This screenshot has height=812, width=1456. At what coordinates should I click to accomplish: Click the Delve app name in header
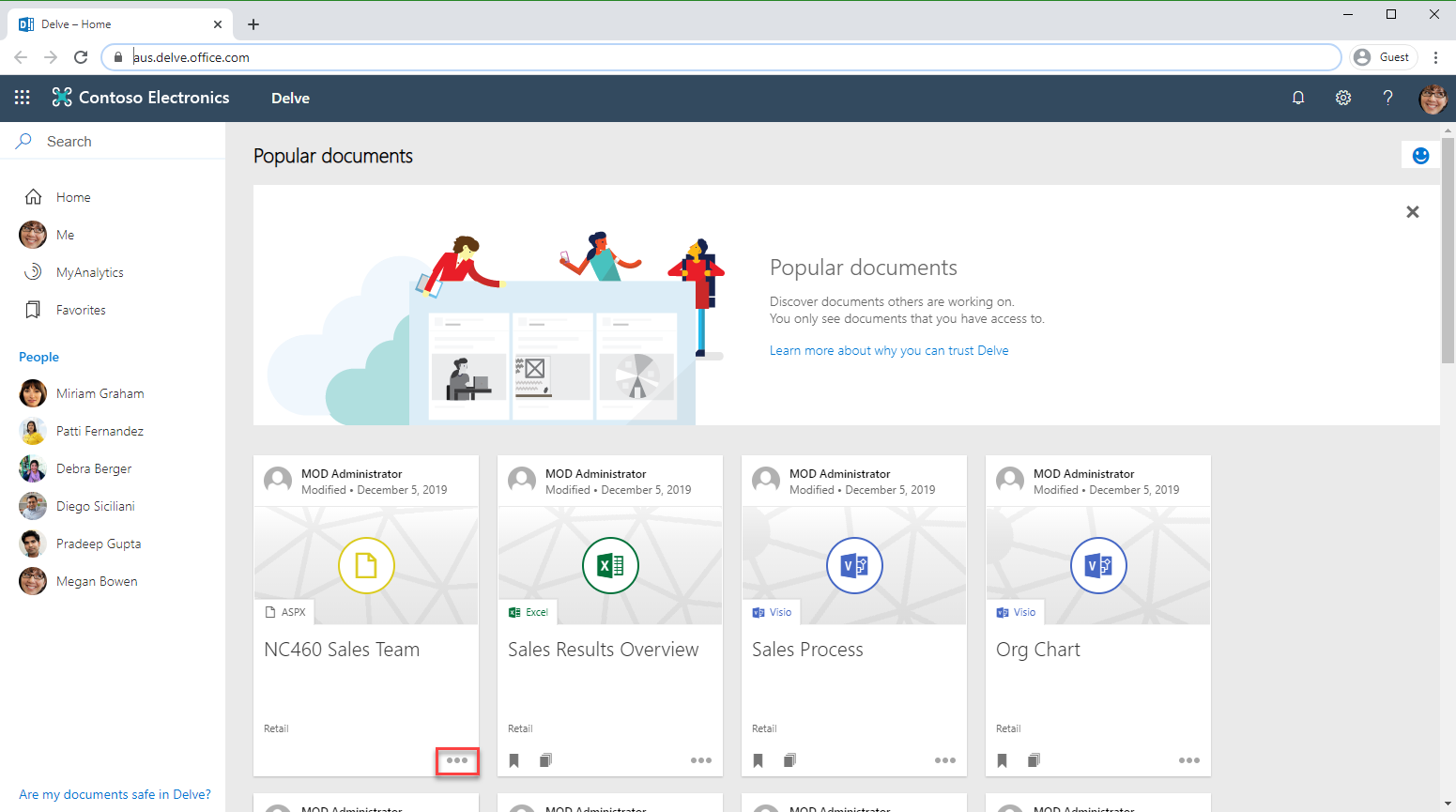[290, 98]
